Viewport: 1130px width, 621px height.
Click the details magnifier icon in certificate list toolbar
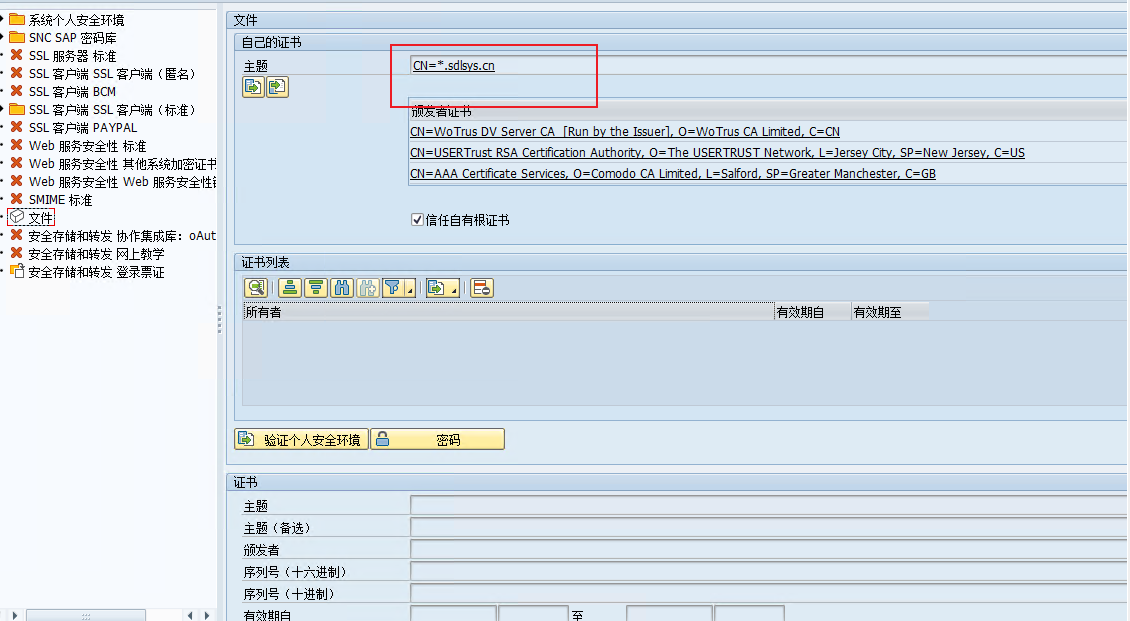256,288
